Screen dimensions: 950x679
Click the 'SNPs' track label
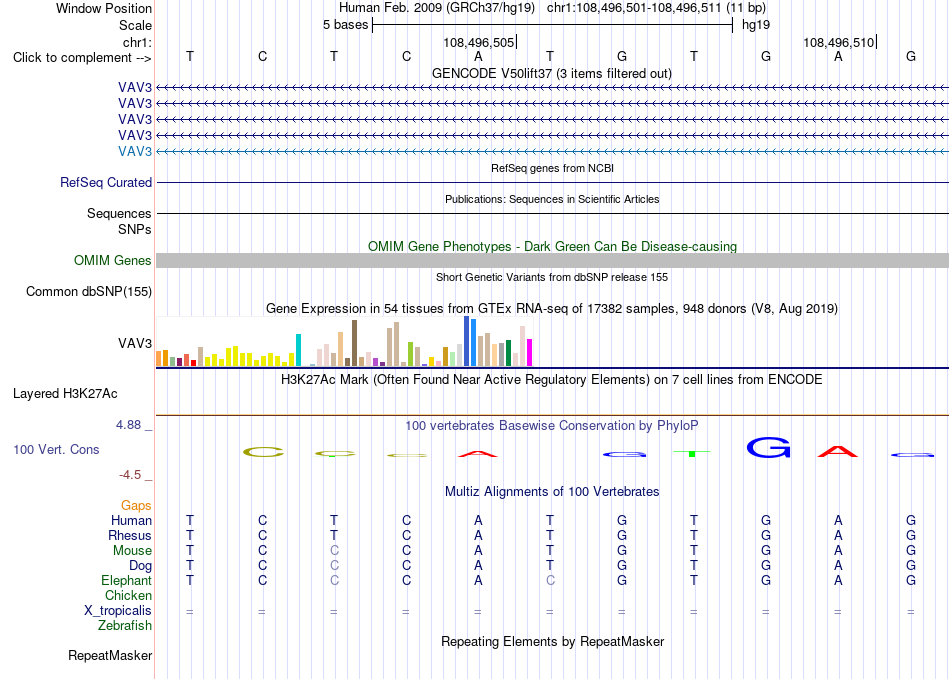tap(135, 230)
